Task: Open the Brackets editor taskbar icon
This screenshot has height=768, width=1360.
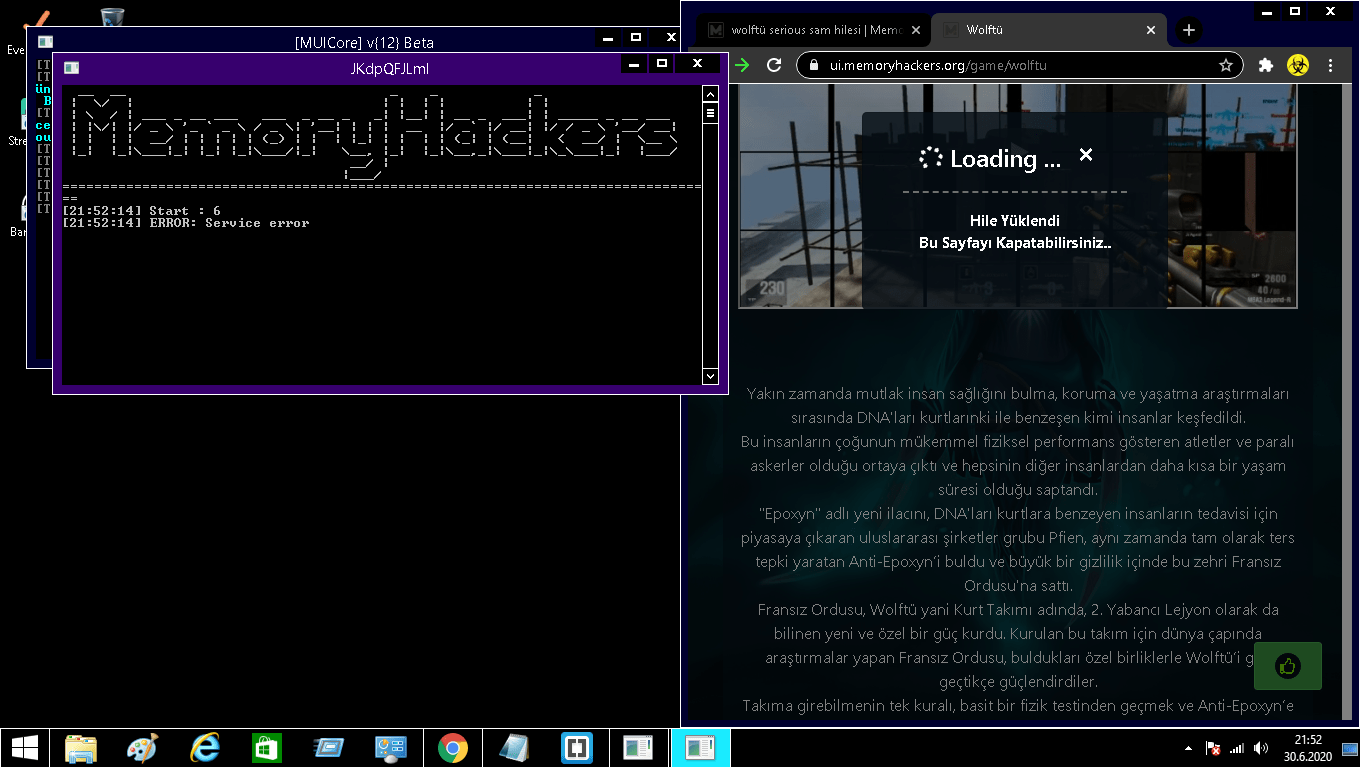Action: pos(577,748)
